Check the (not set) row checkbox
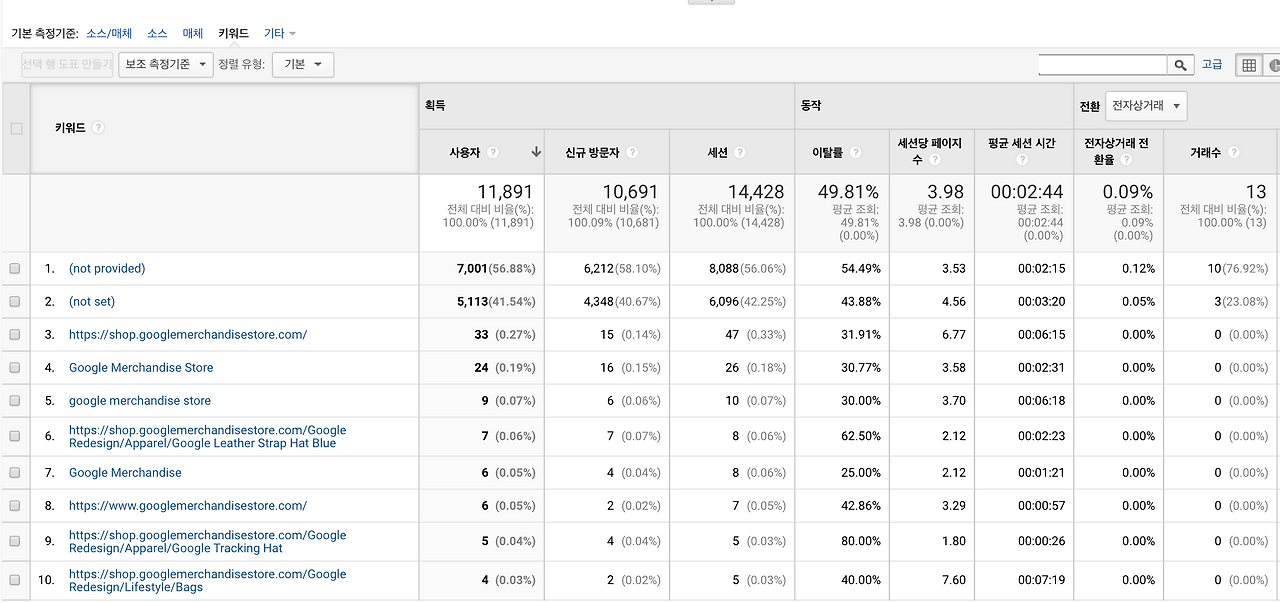This screenshot has width=1280, height=603. pos(15,301)
